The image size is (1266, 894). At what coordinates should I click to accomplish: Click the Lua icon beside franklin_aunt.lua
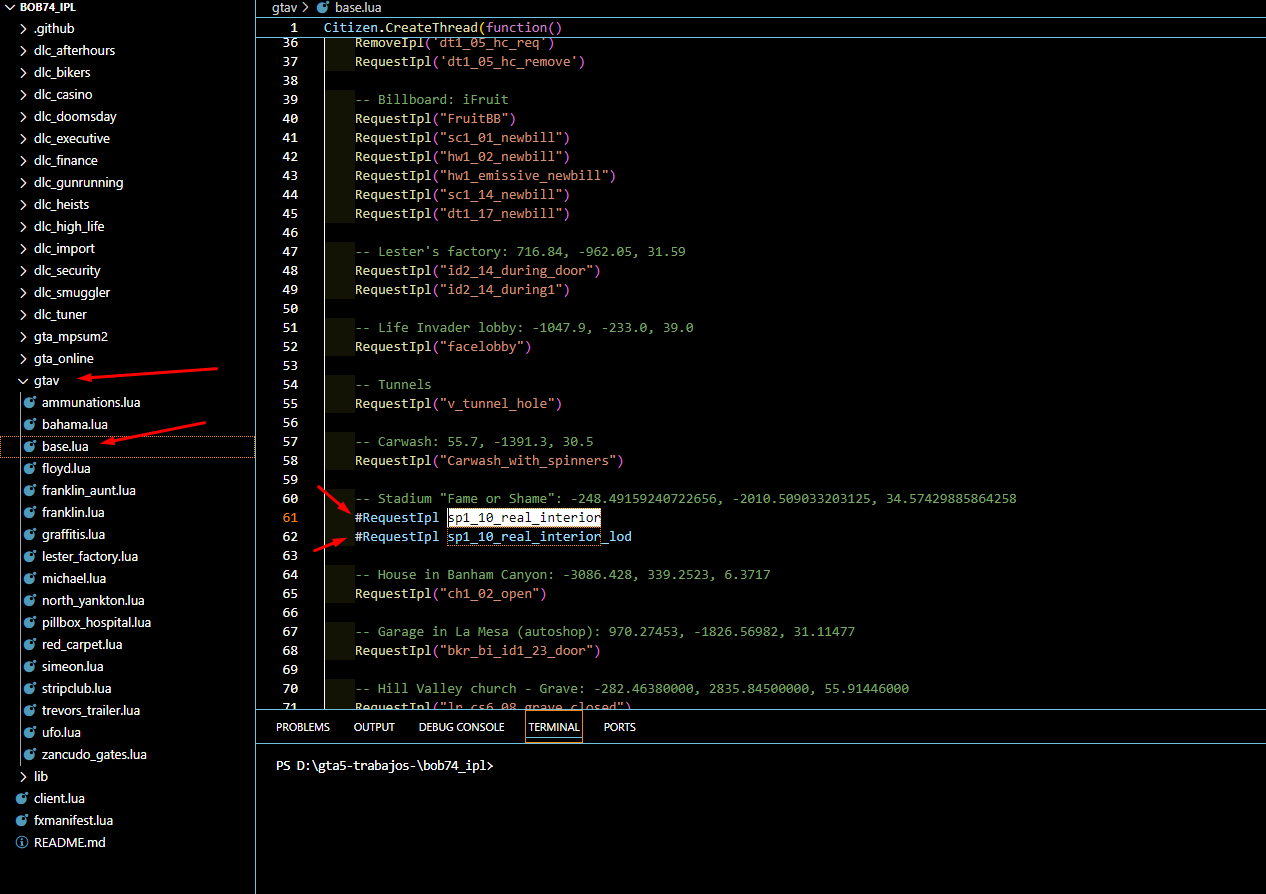click(29, 490)
